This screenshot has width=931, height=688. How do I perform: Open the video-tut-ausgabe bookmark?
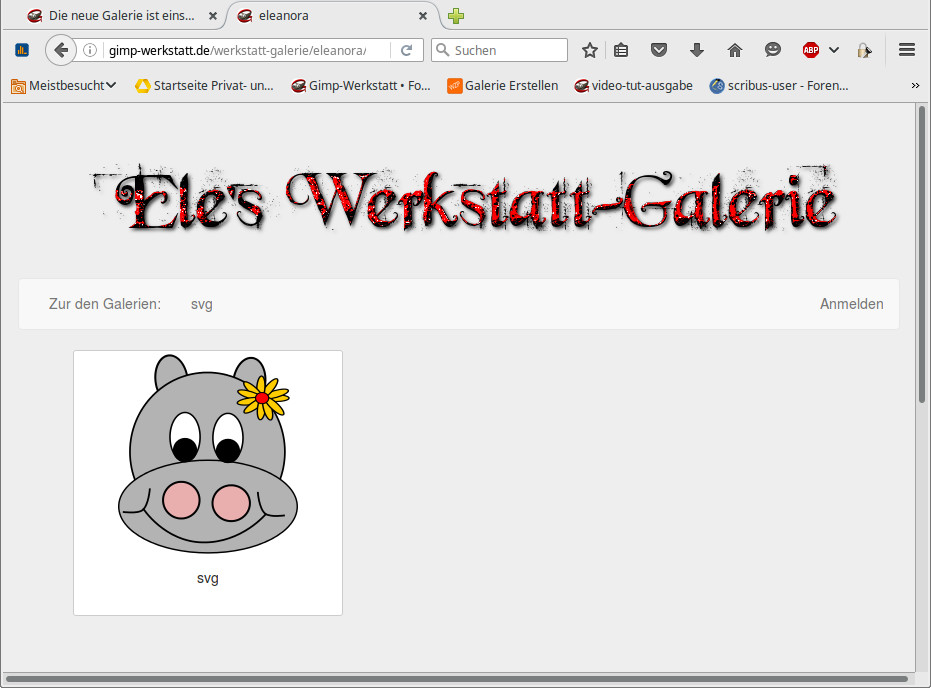tap(633, 86)
